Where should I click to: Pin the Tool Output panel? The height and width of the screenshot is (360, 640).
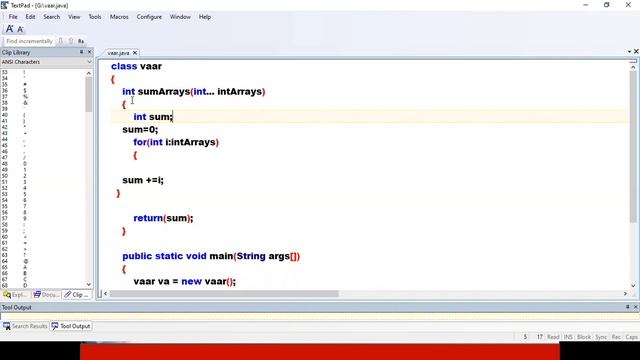tap(627, 307)
